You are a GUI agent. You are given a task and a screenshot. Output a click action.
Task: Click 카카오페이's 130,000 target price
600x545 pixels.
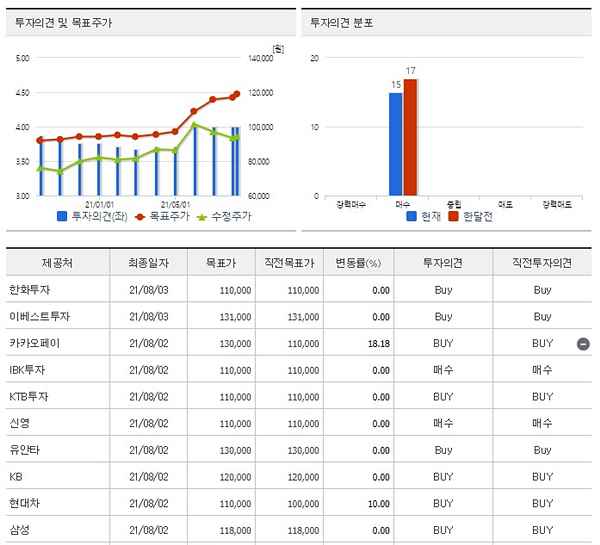click(235, 344)
